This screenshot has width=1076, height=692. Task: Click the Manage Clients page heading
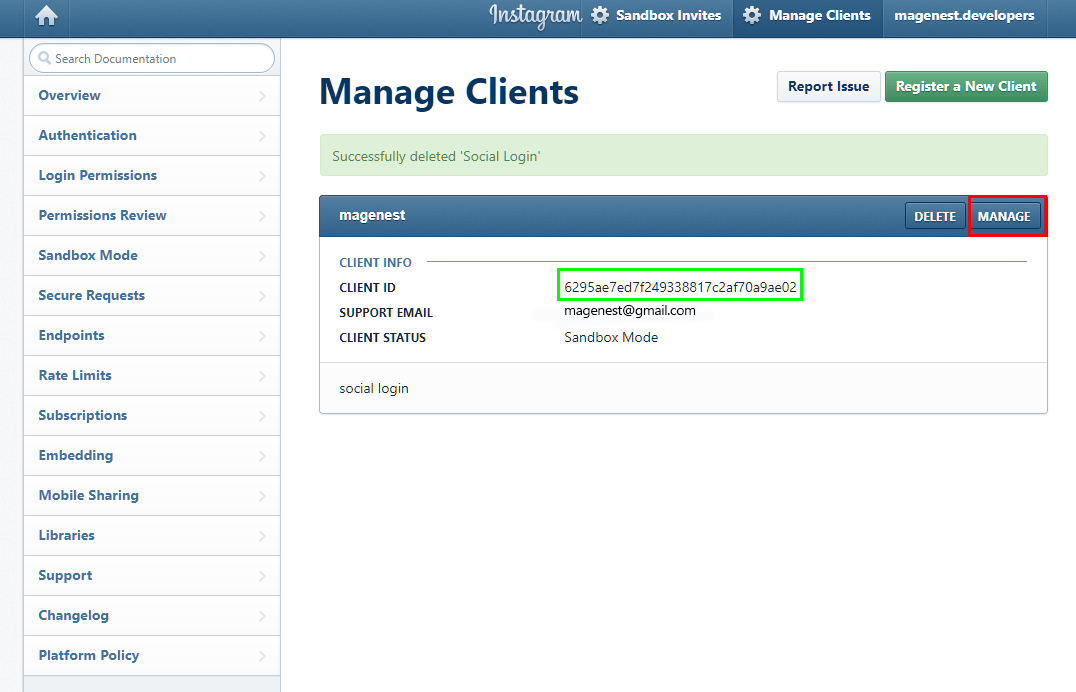pos(449,91)
